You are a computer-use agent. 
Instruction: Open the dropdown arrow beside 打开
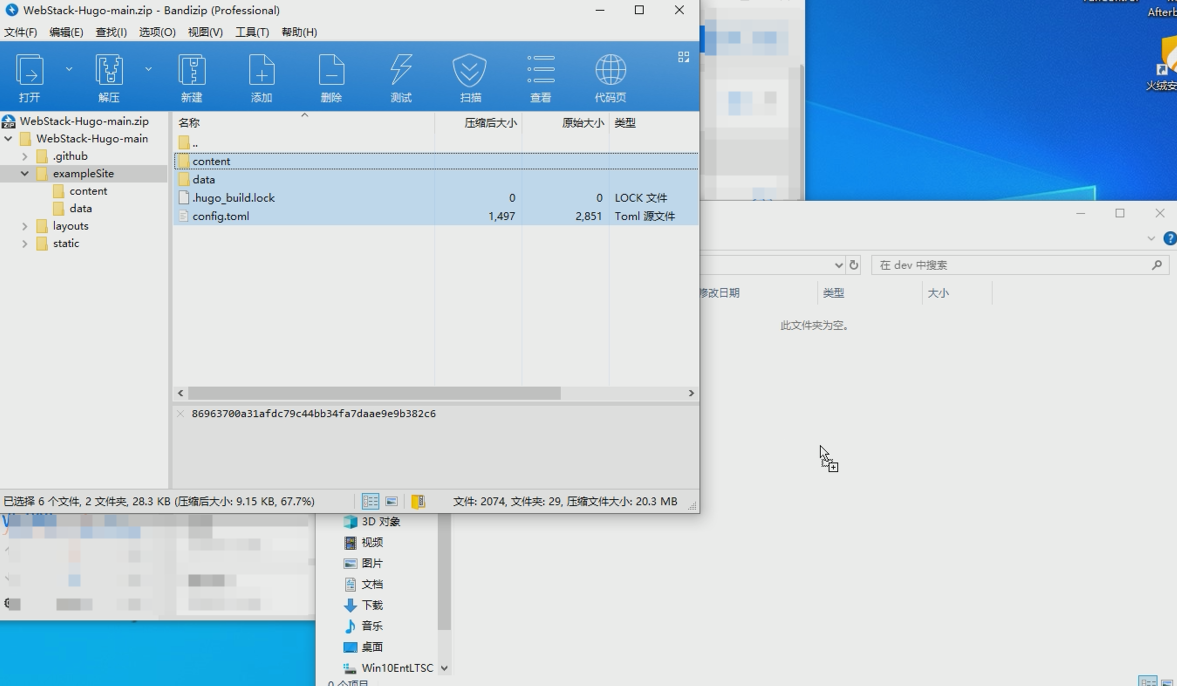[69, 69]
